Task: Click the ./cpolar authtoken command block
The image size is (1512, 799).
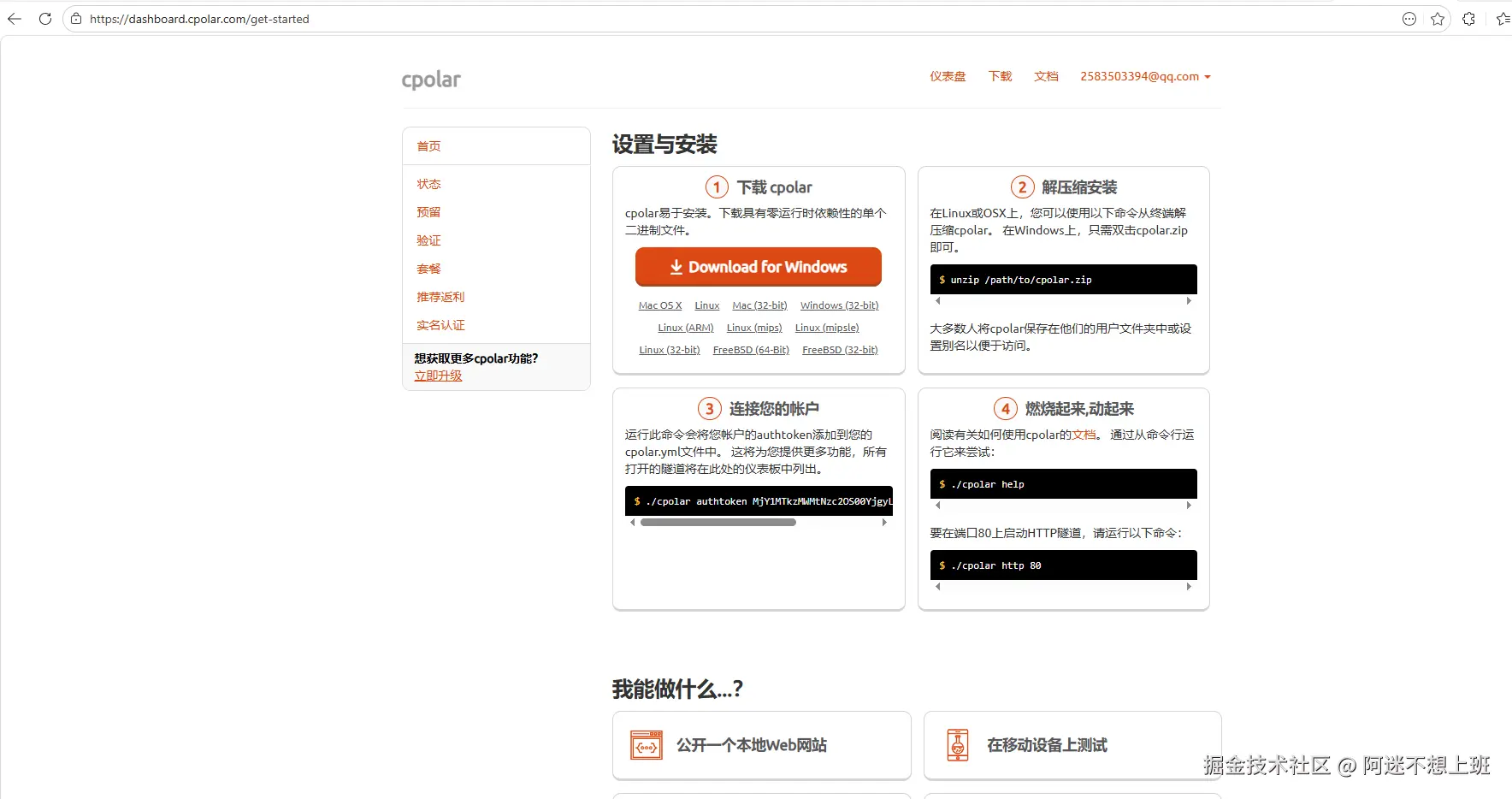Action: tap(759, 501)
